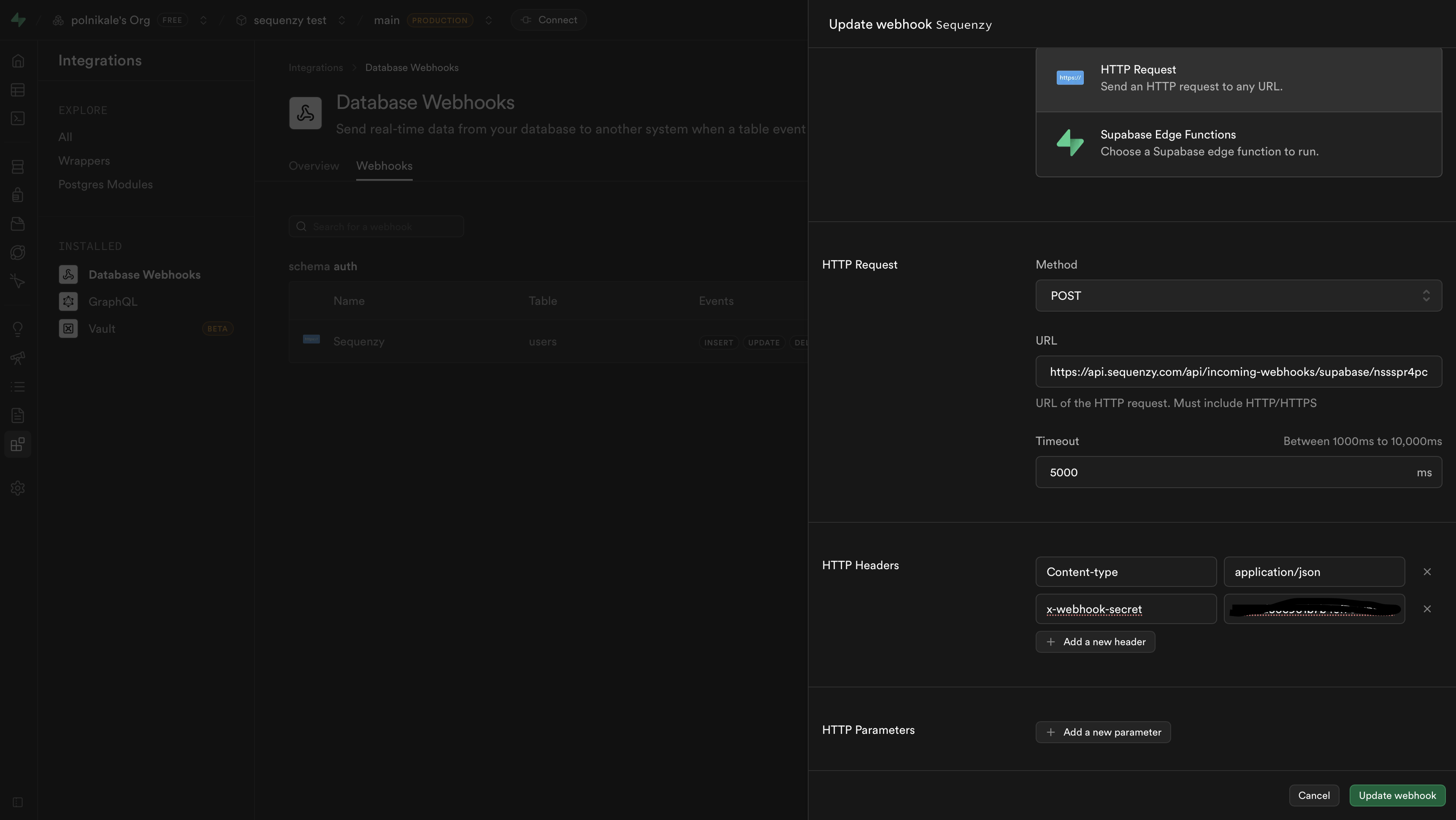Add a new header entry
The image size is (1456, 820).
click(1095, 641)
